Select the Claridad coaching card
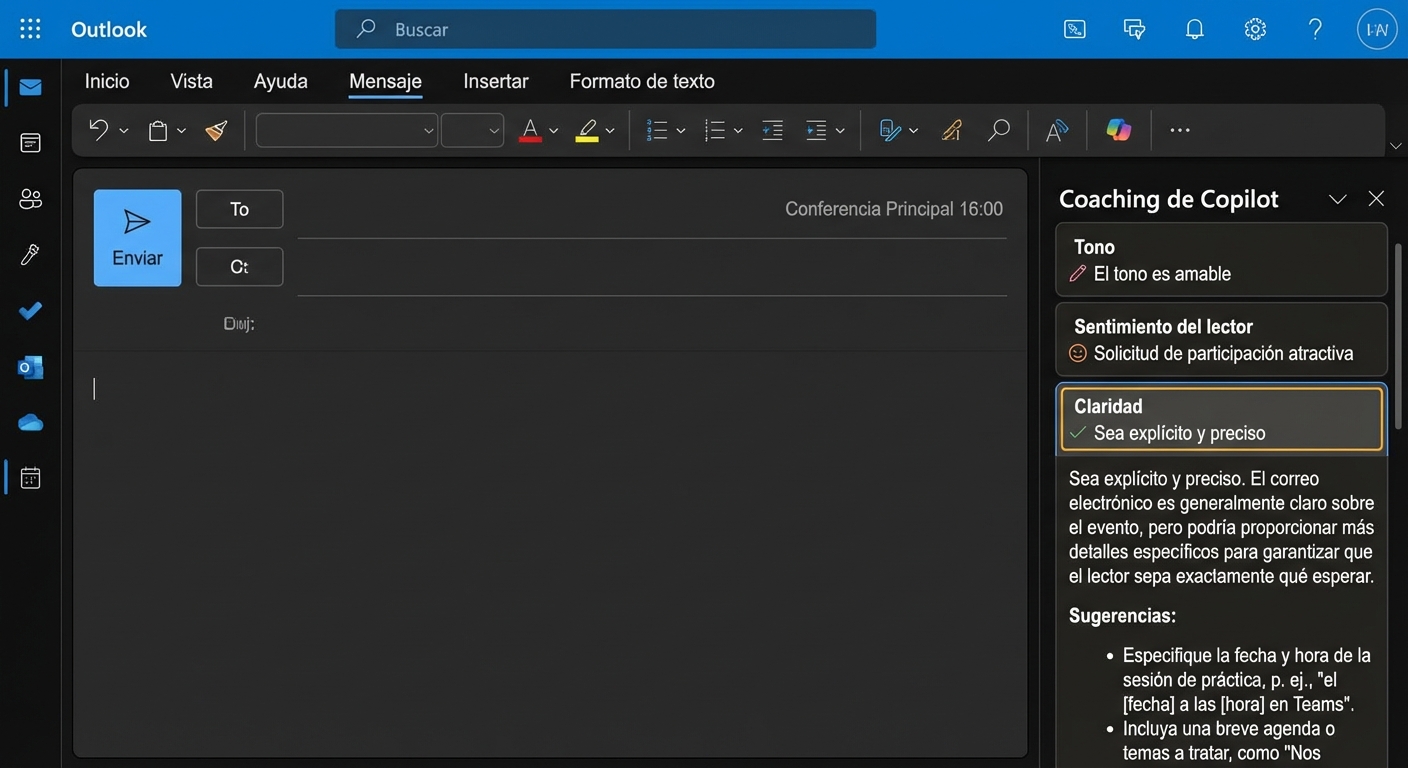This screenshot has width=1408, height=768. (1221, 419)
